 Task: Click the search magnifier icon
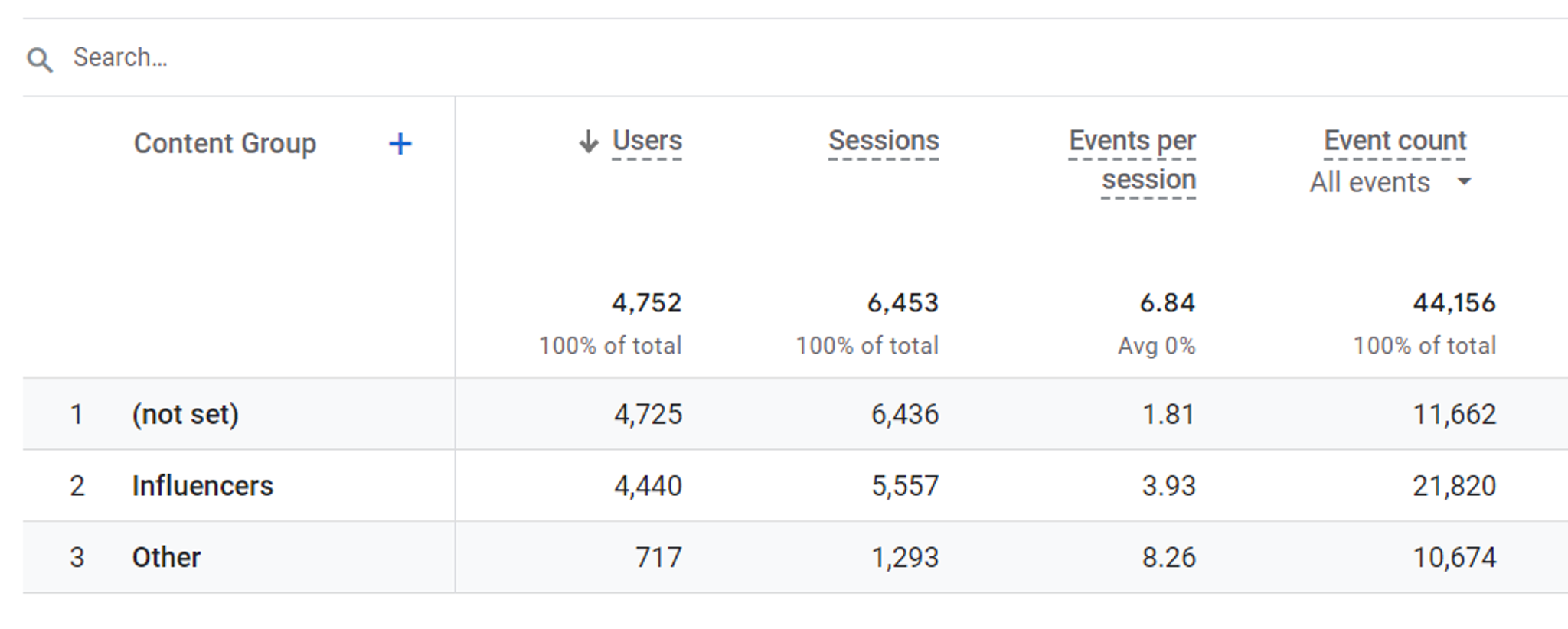coord(40,60)
